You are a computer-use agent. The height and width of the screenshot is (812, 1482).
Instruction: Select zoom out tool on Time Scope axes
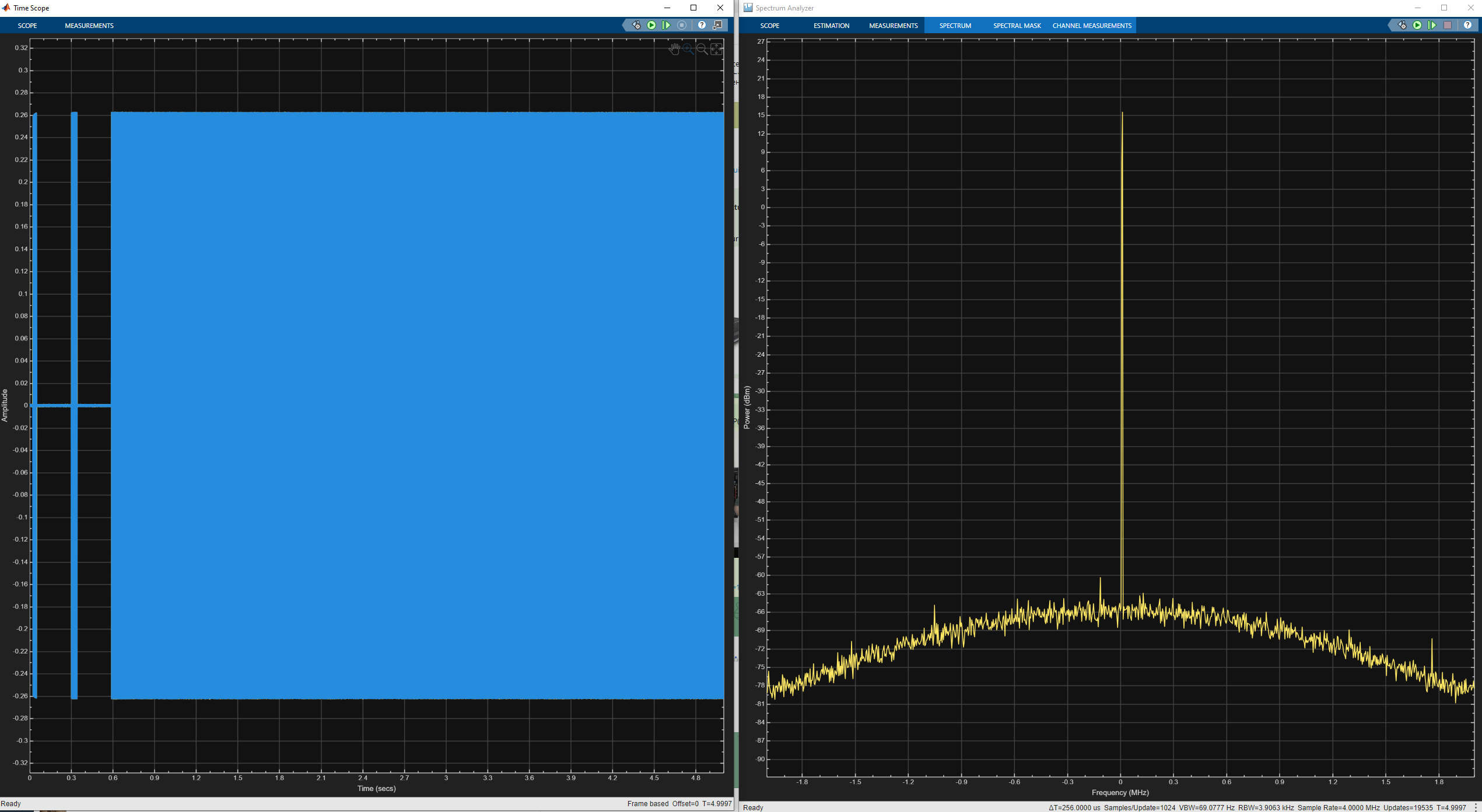pyautogui.click(x=702, y=50)
